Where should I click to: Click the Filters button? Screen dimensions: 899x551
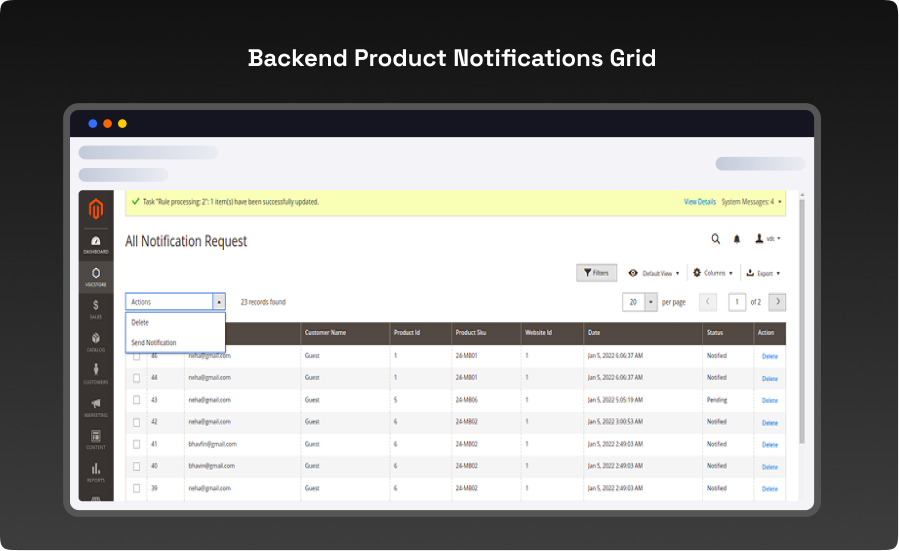pyautogui.click(x=596, y=273)
